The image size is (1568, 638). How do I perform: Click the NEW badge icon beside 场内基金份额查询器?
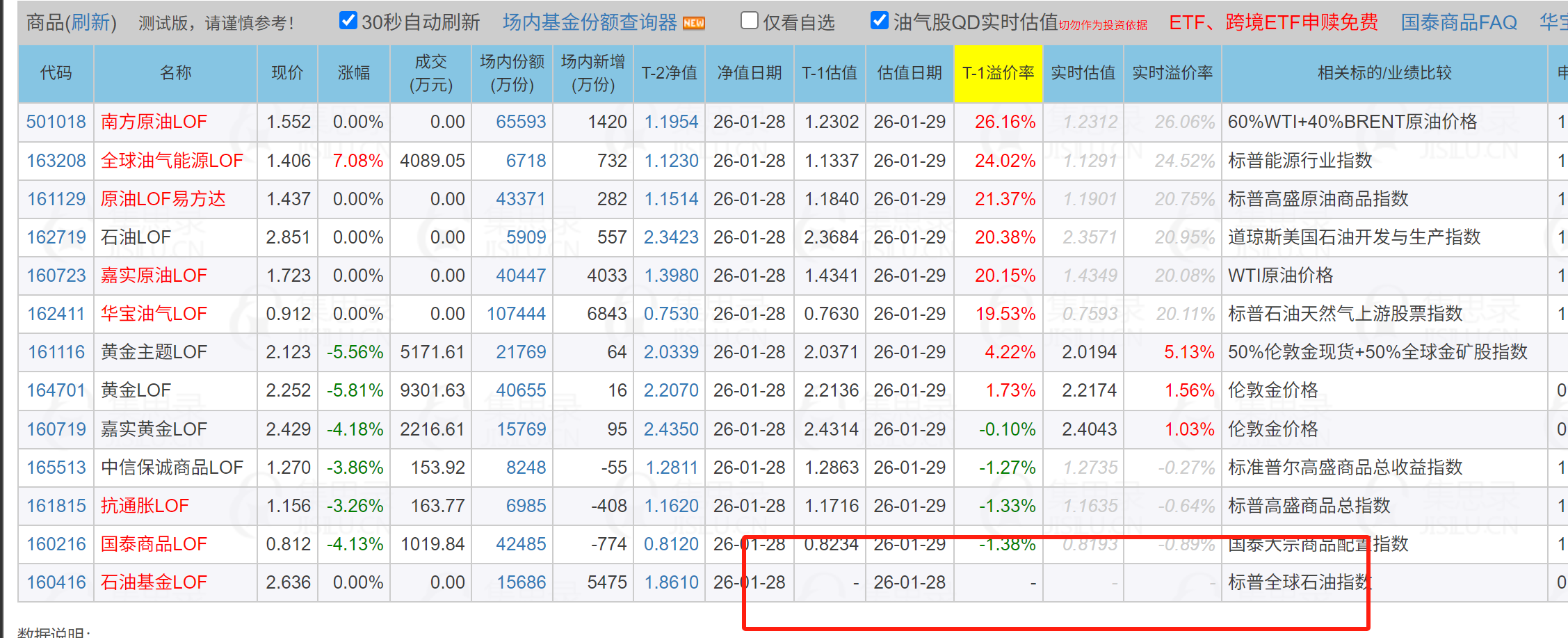[x=693, y=23]
